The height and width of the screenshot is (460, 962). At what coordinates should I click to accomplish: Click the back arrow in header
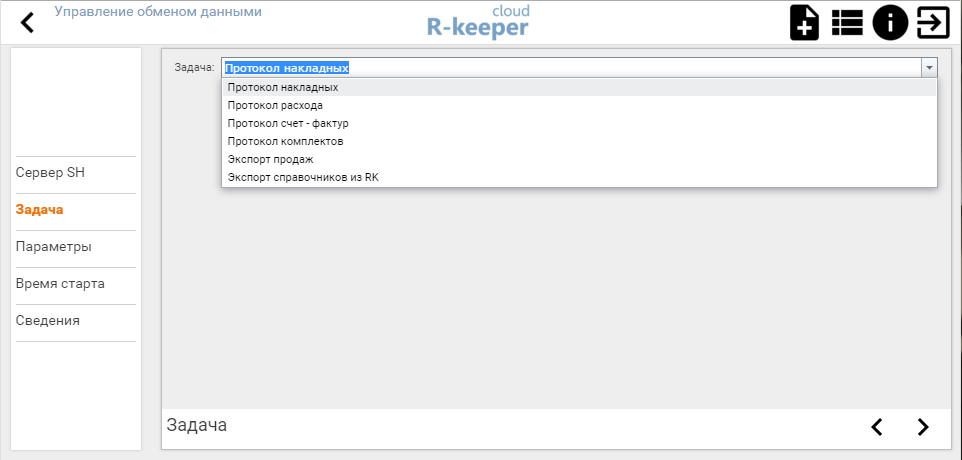[27, 22]
